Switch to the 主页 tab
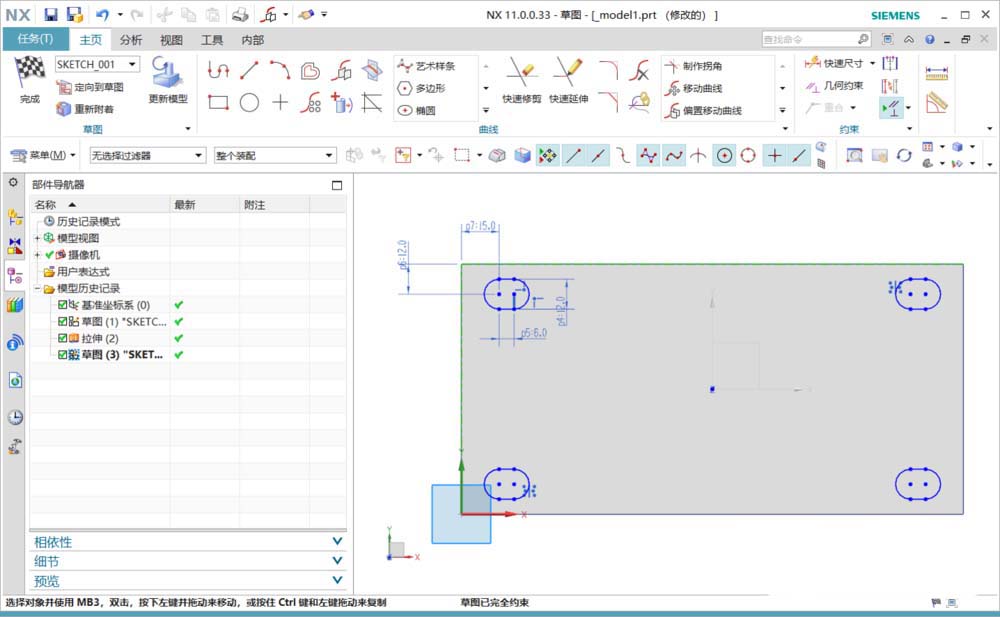This screenshot has height=617, width=1000. point(90,40)
